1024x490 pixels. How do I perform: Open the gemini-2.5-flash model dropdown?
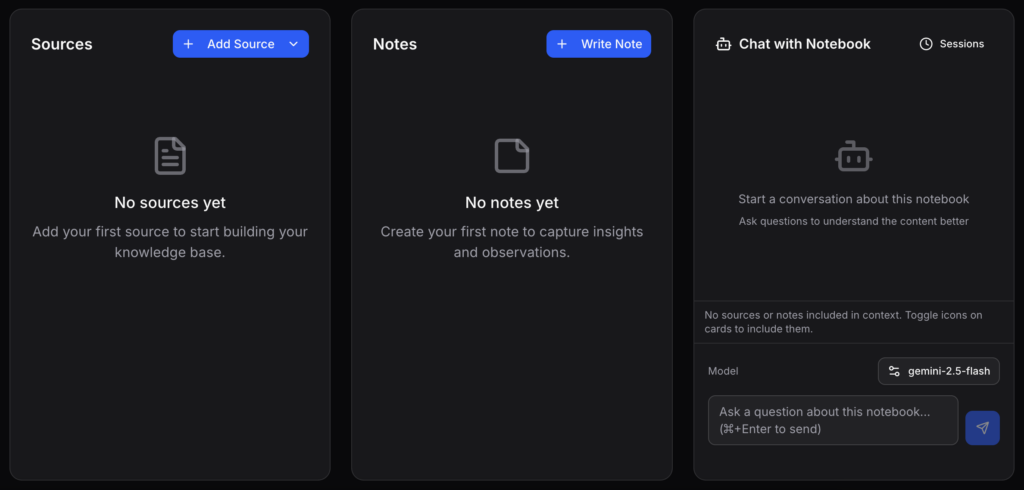tap(938, 371)
